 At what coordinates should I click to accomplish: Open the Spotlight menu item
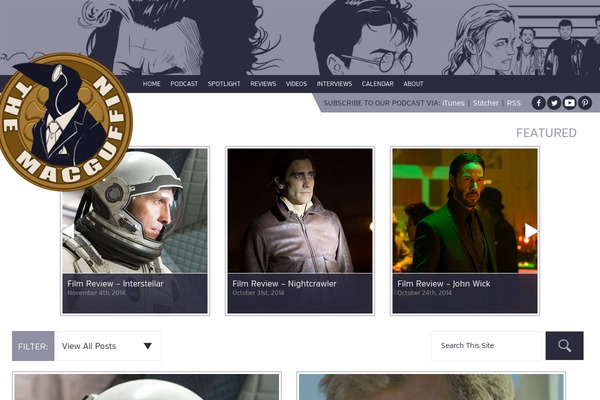coord(224,84)
